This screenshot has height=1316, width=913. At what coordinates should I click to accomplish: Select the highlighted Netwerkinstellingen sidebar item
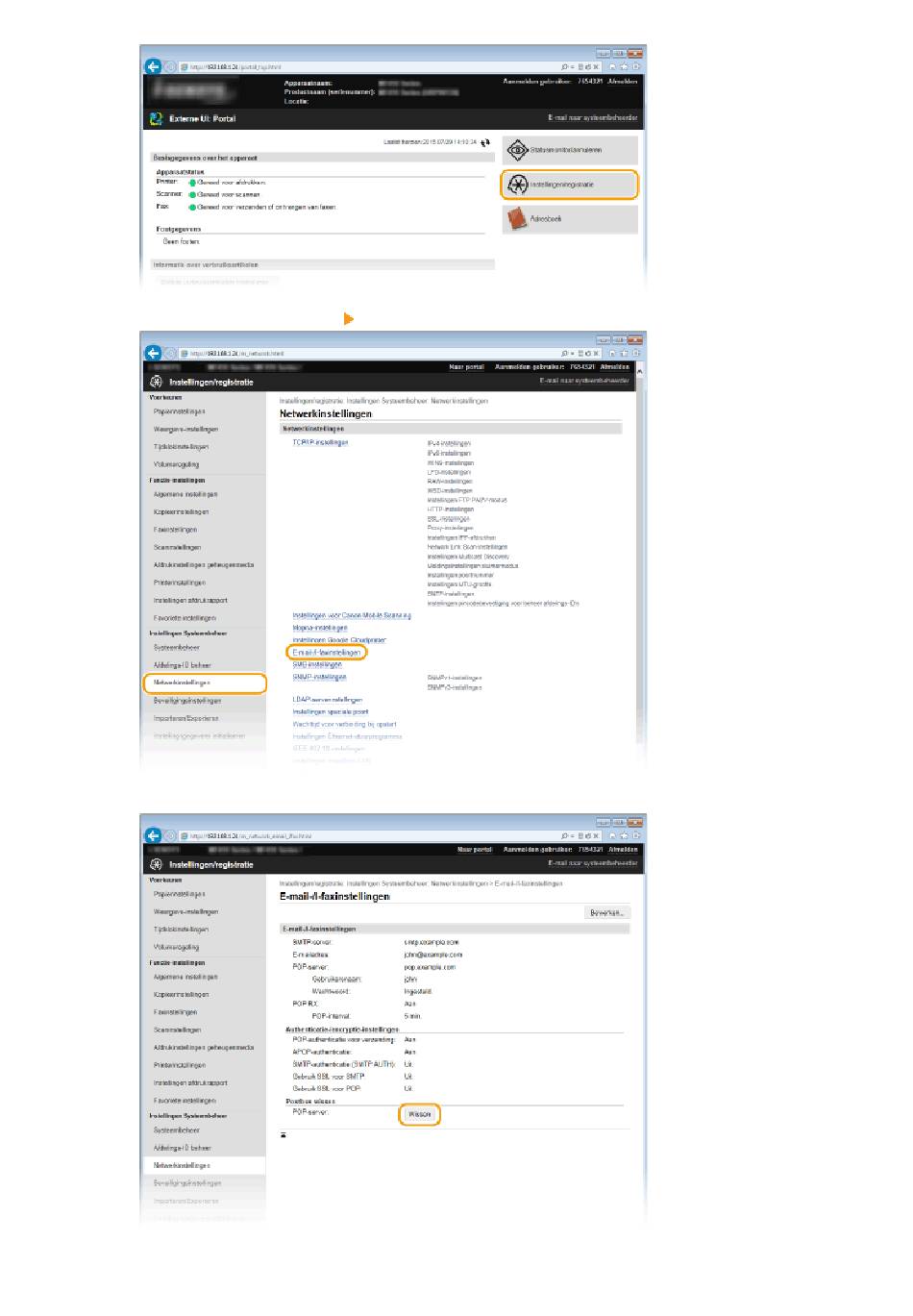coord(204,683)
